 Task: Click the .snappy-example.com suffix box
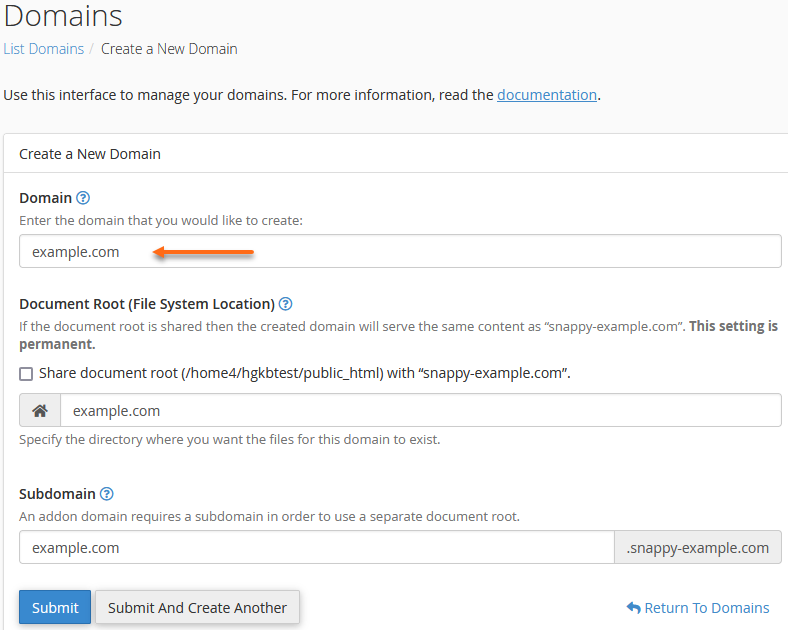pos(697,548)
